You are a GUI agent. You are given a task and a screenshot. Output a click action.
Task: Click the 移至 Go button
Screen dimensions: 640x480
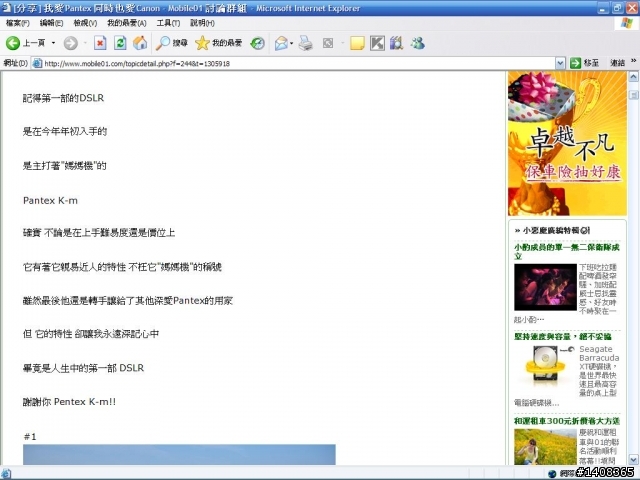tap(584, 63)
